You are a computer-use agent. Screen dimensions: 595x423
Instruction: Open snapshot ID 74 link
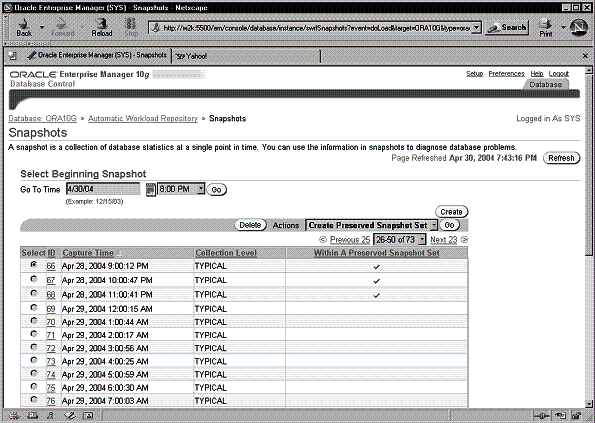51,374
